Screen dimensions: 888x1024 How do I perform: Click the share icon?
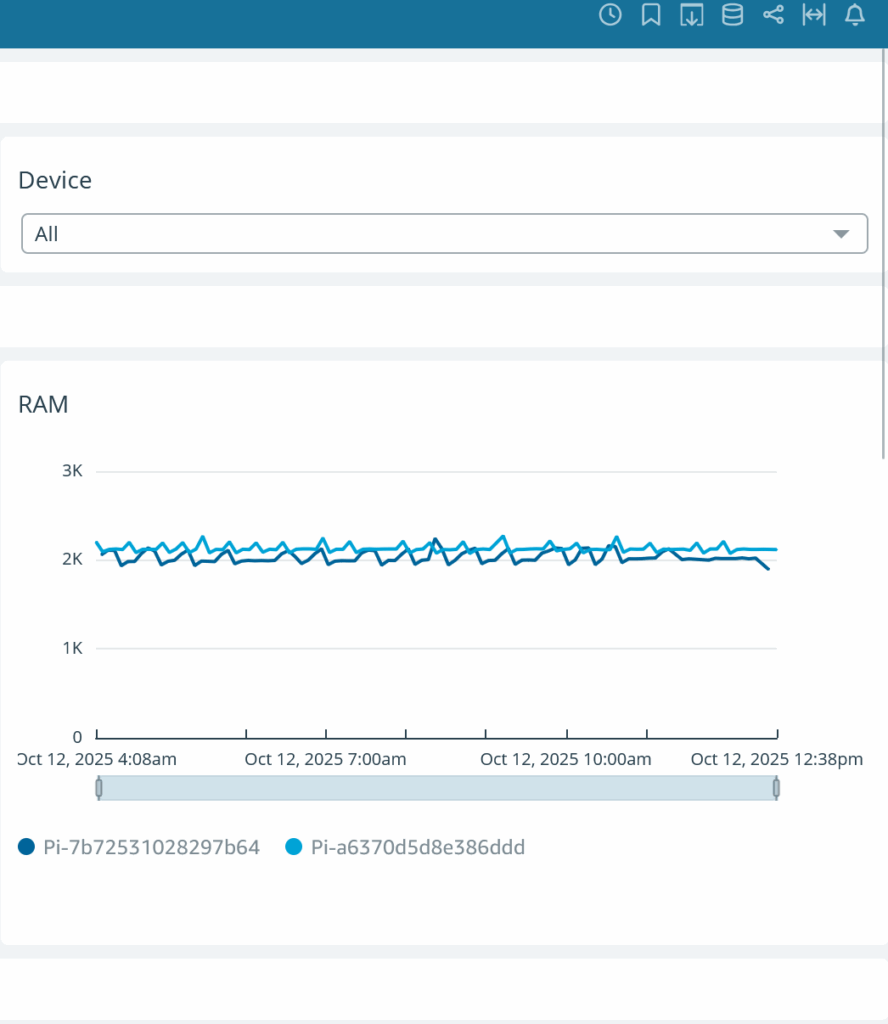(x=773, y=15)
